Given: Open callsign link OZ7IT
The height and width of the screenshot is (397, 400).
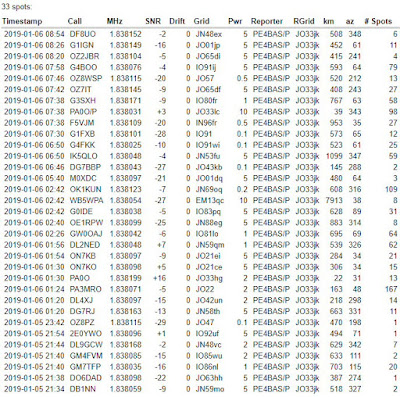Looking at the screenshot, I should (80, 89).
